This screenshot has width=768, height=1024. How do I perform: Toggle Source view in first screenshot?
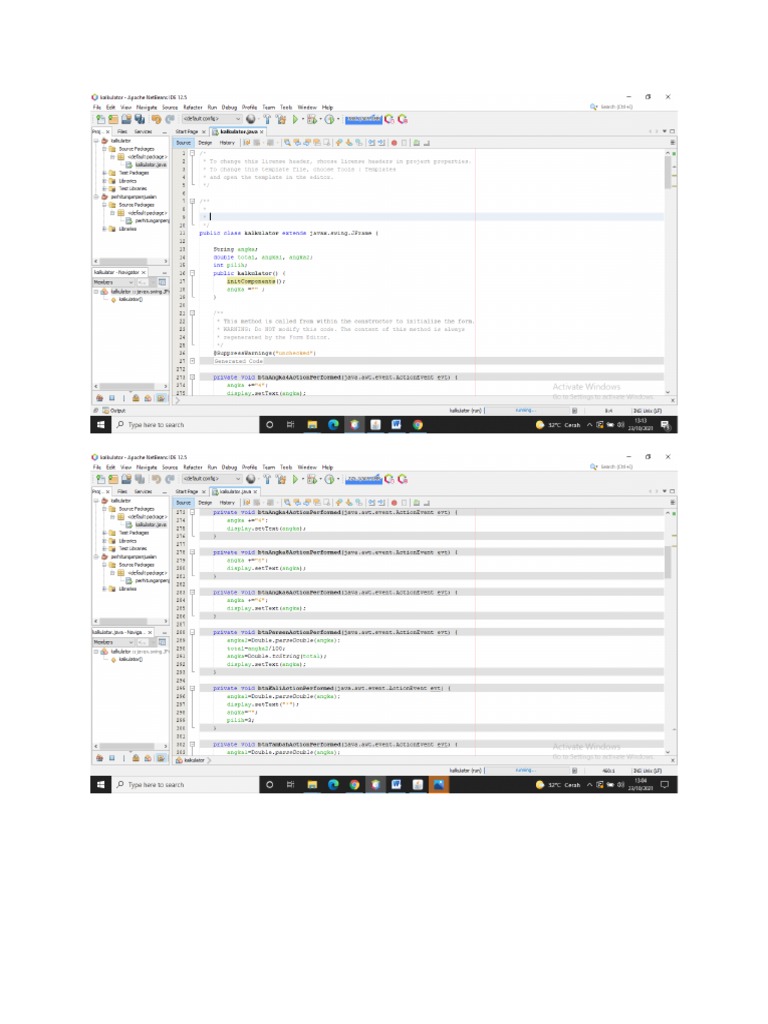184,142
